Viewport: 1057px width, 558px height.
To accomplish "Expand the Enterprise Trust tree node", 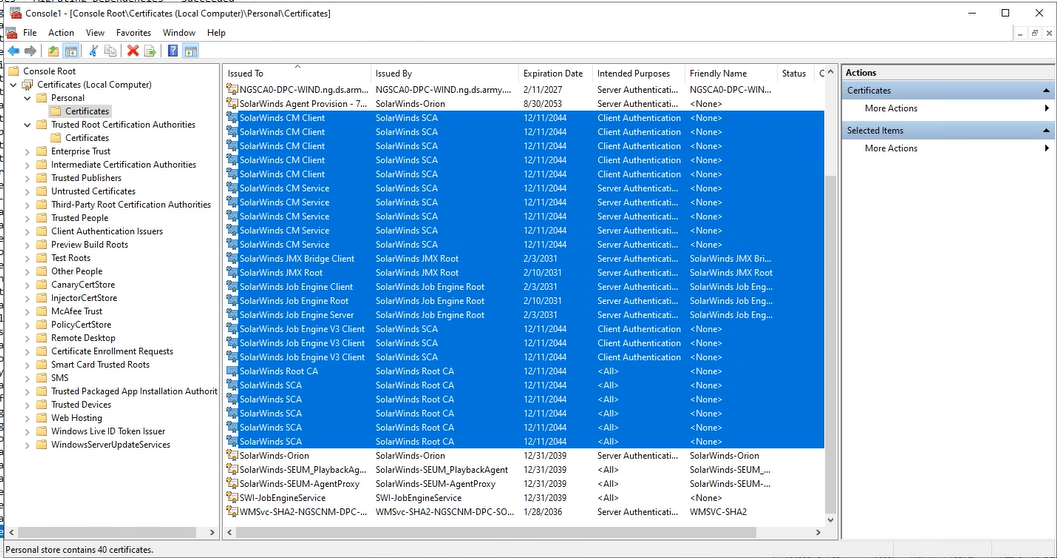I will 27,152.
